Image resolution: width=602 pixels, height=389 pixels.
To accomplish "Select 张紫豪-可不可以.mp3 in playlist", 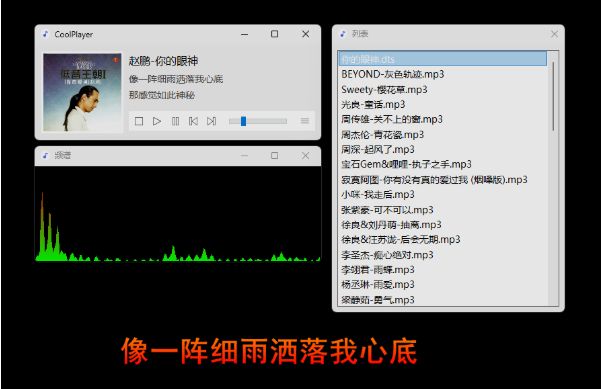I will pyautogui.click(x=443, y=210).
